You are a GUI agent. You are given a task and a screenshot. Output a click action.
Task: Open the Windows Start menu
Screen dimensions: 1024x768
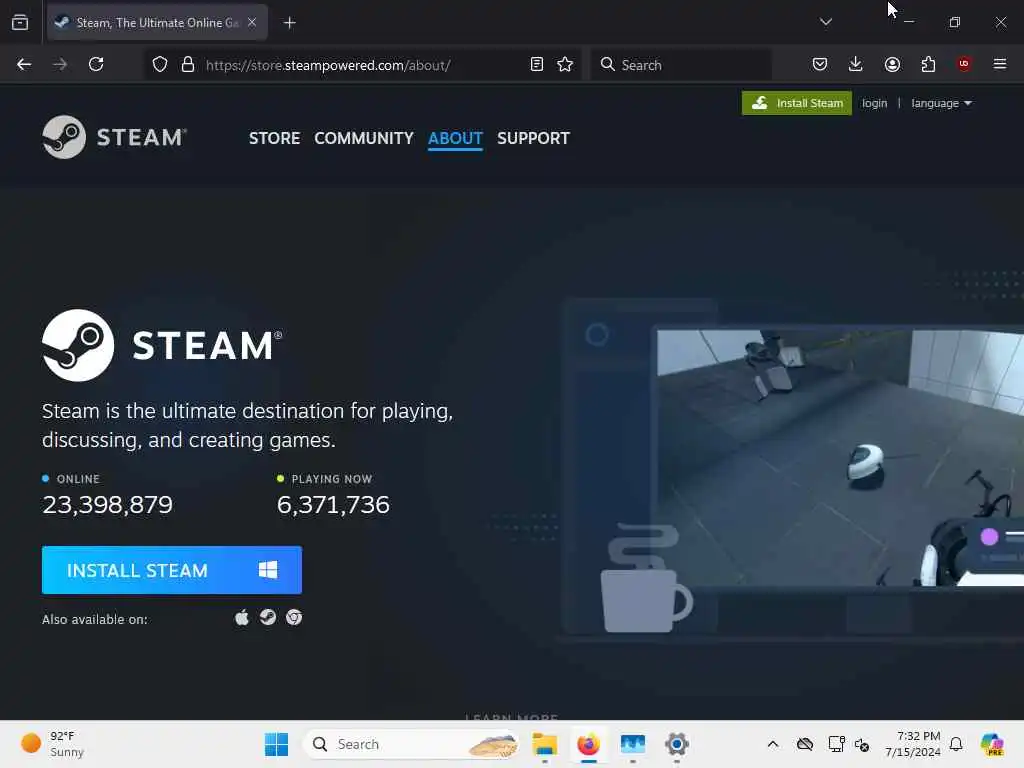[276, 744]
